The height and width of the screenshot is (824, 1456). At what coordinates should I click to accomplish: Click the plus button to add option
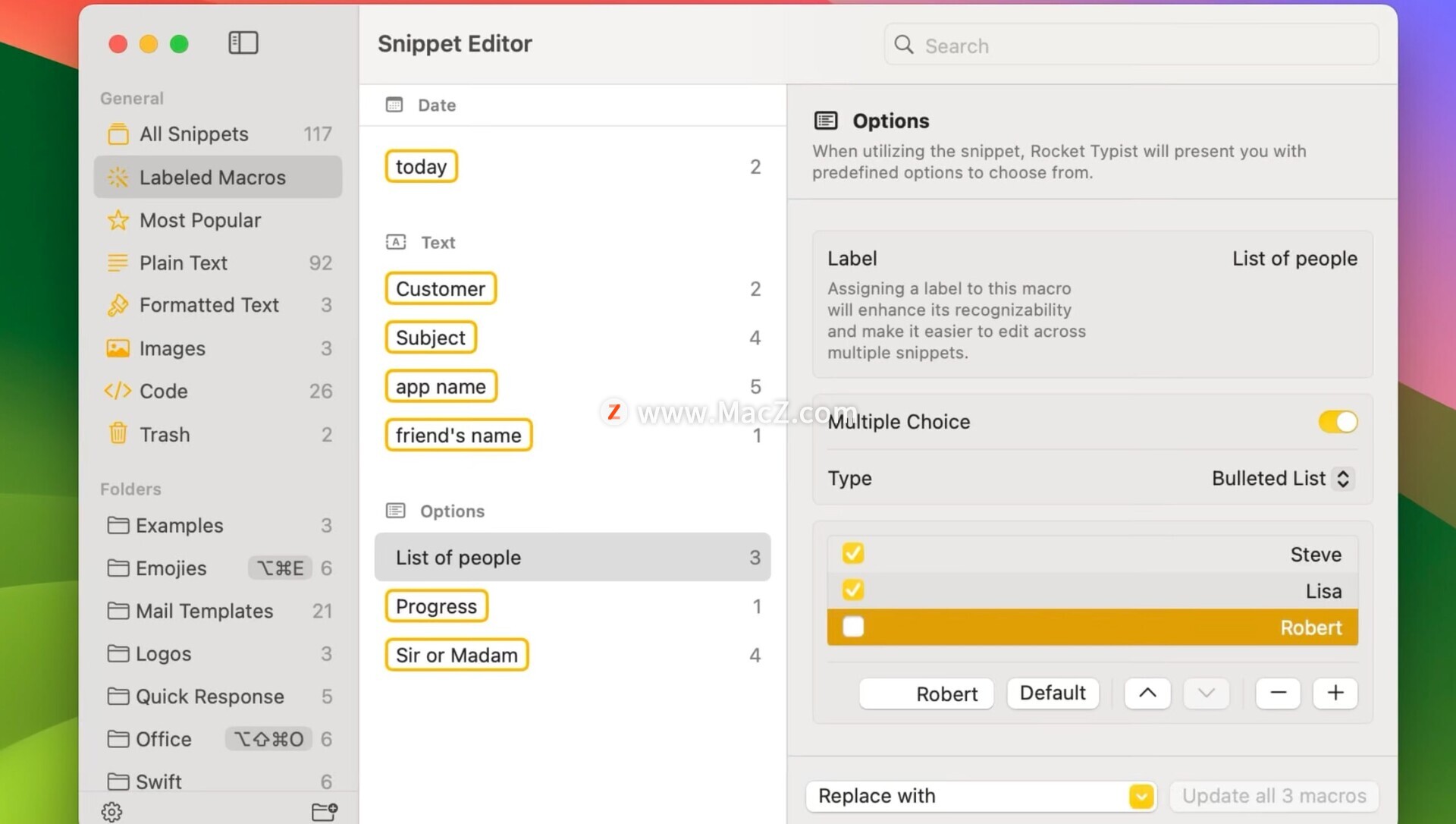pyautogui.click(x=1335, y=693)
